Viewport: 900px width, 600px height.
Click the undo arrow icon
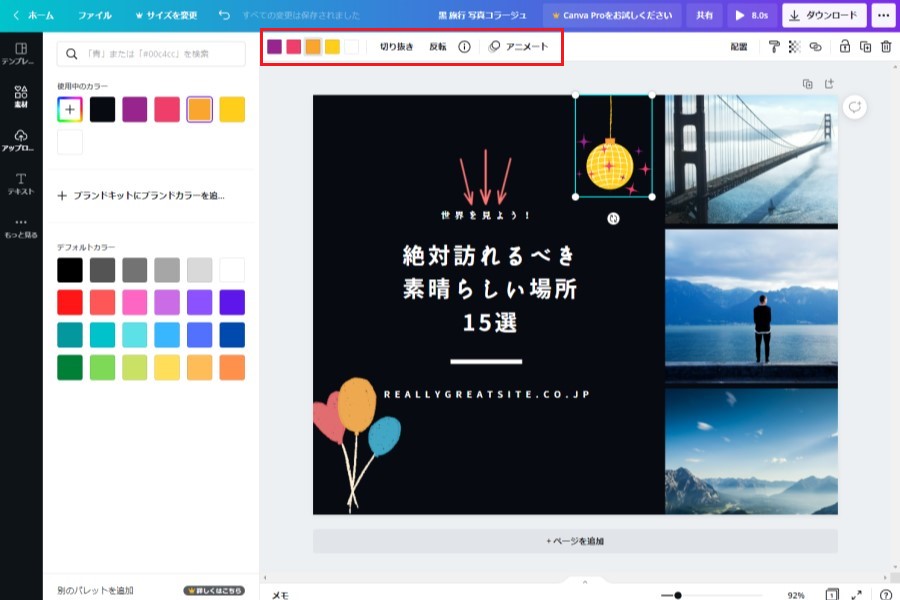coord(224,16)
